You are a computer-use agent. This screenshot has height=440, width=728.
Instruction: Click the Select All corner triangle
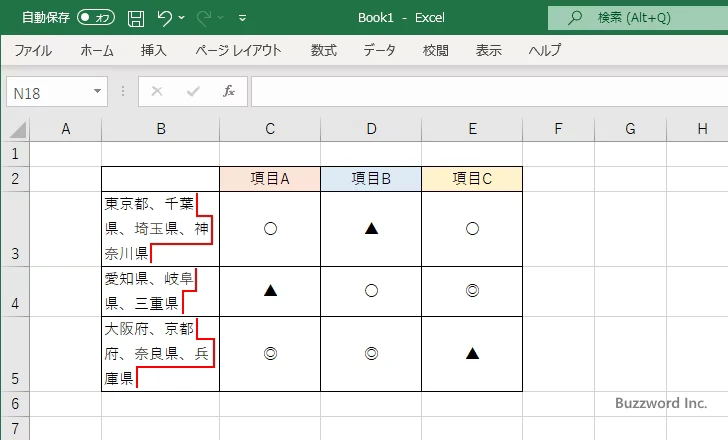pos(17,129)
